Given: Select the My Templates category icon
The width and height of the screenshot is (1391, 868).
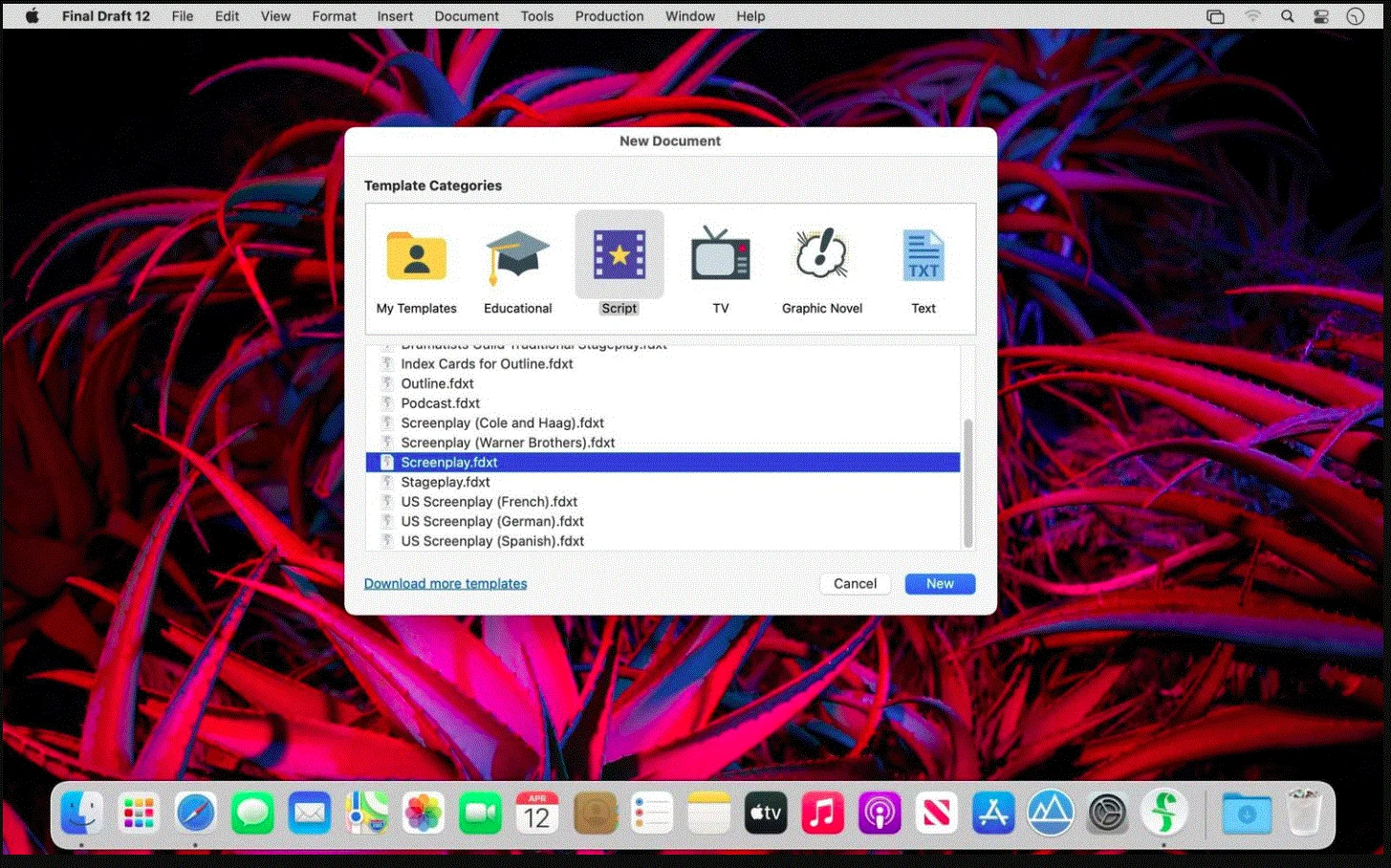Looking at the screenshot, I should pyautogui.click(x=417, y=255).
